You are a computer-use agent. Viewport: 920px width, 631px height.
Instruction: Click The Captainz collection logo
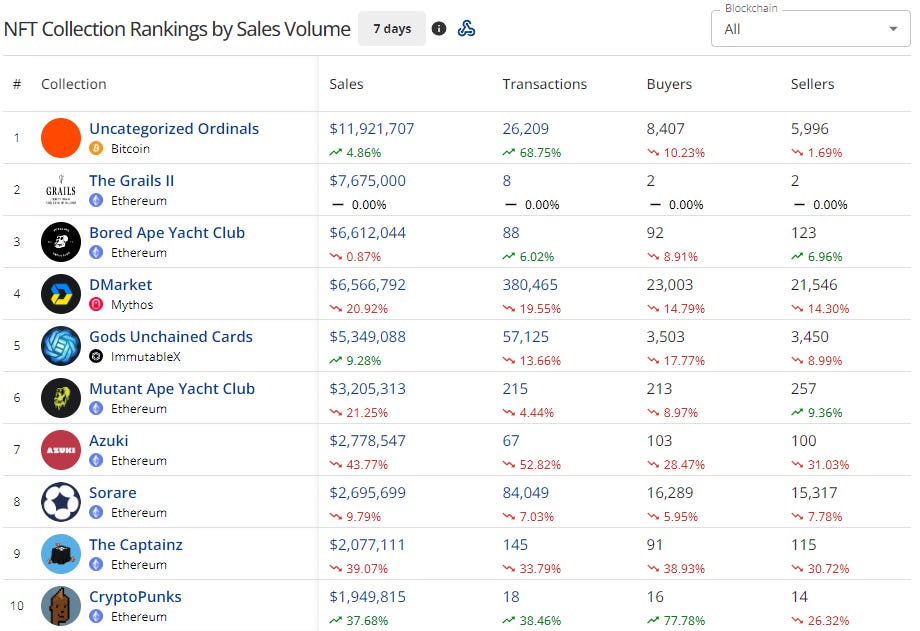(x=61, y=554)
